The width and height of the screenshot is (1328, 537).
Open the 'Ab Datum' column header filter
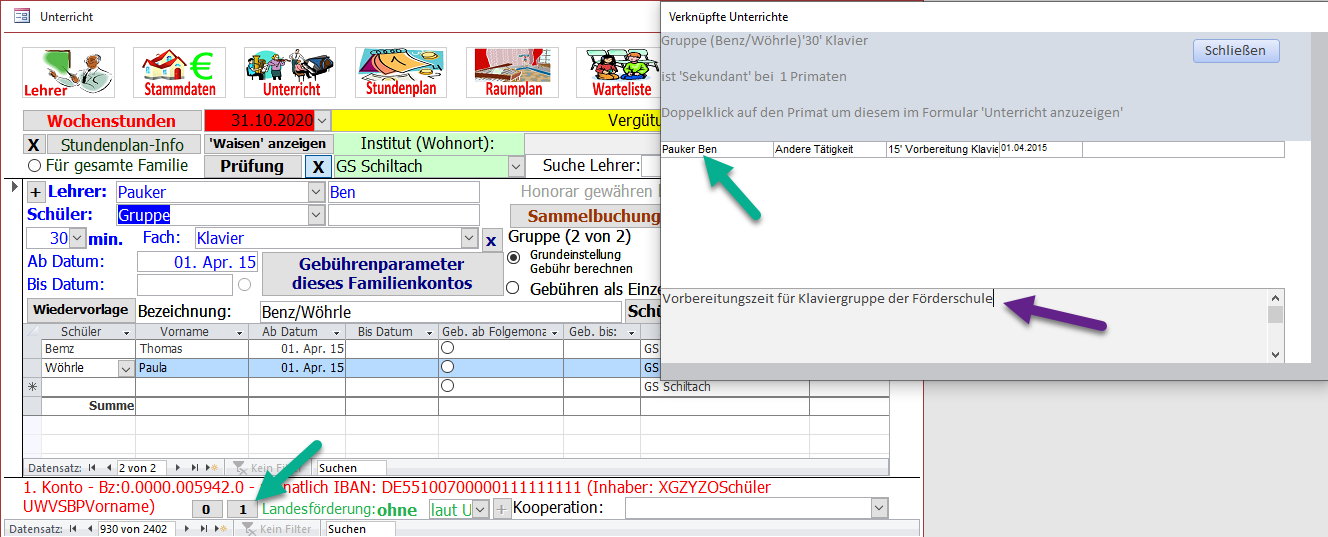point(336,332)
